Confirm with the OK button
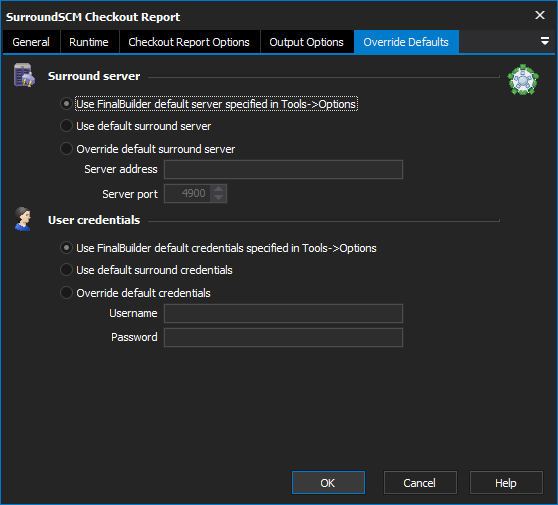558x505 pixels. (328, 483)
